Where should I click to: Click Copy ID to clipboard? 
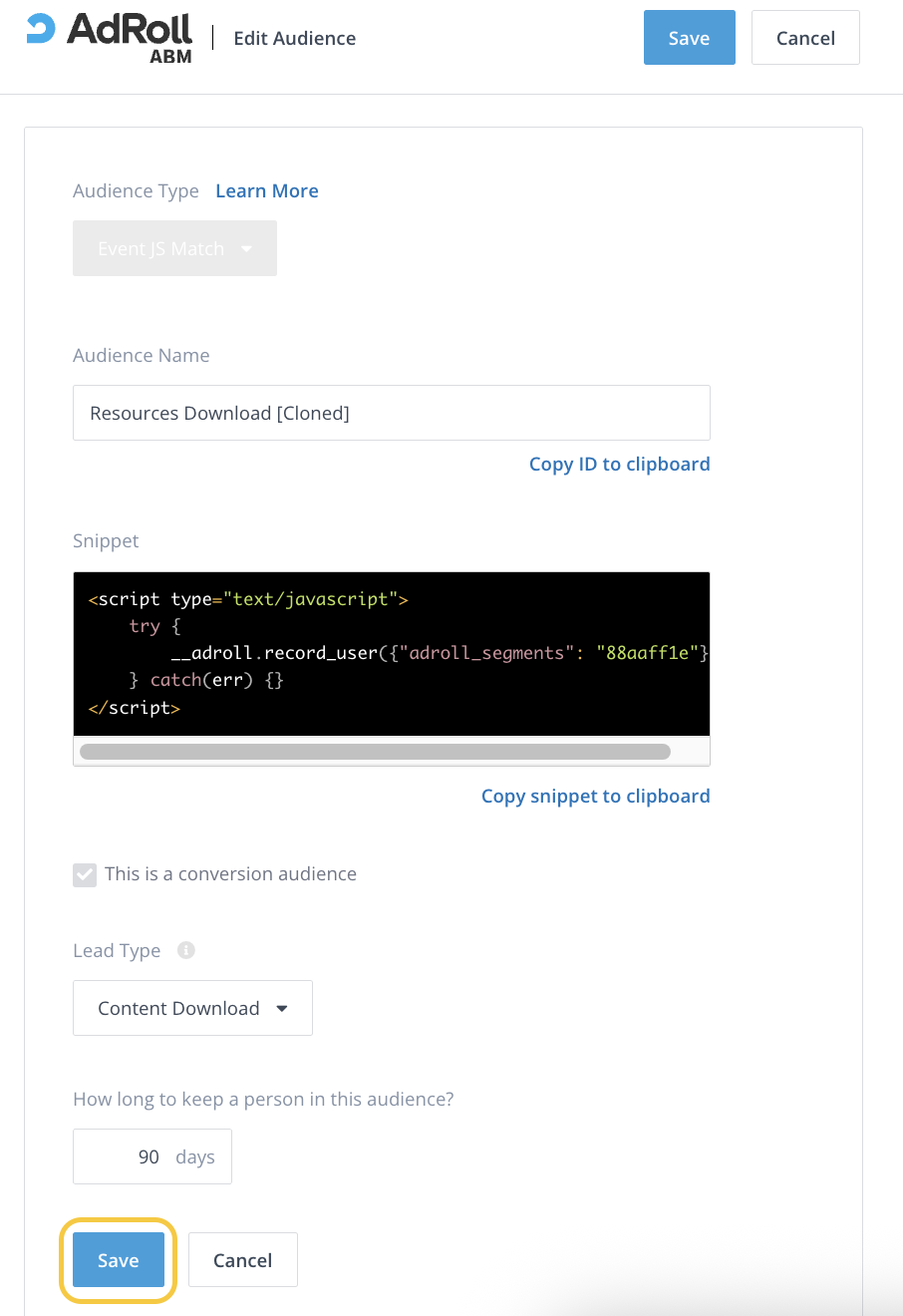[619, 465]
